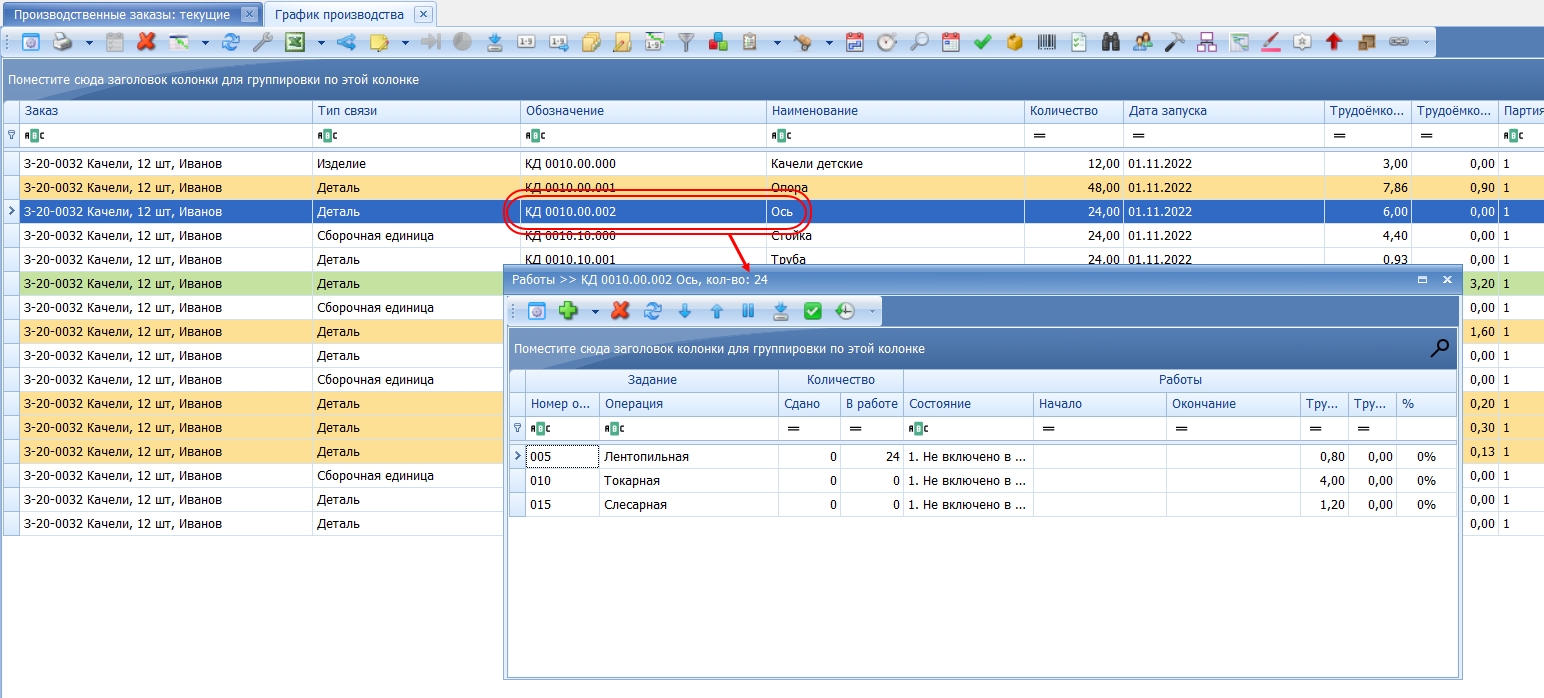This screenshot has width=1544, height=698.
Task: Sort by the Операция column header
Action: coord(689,404)
